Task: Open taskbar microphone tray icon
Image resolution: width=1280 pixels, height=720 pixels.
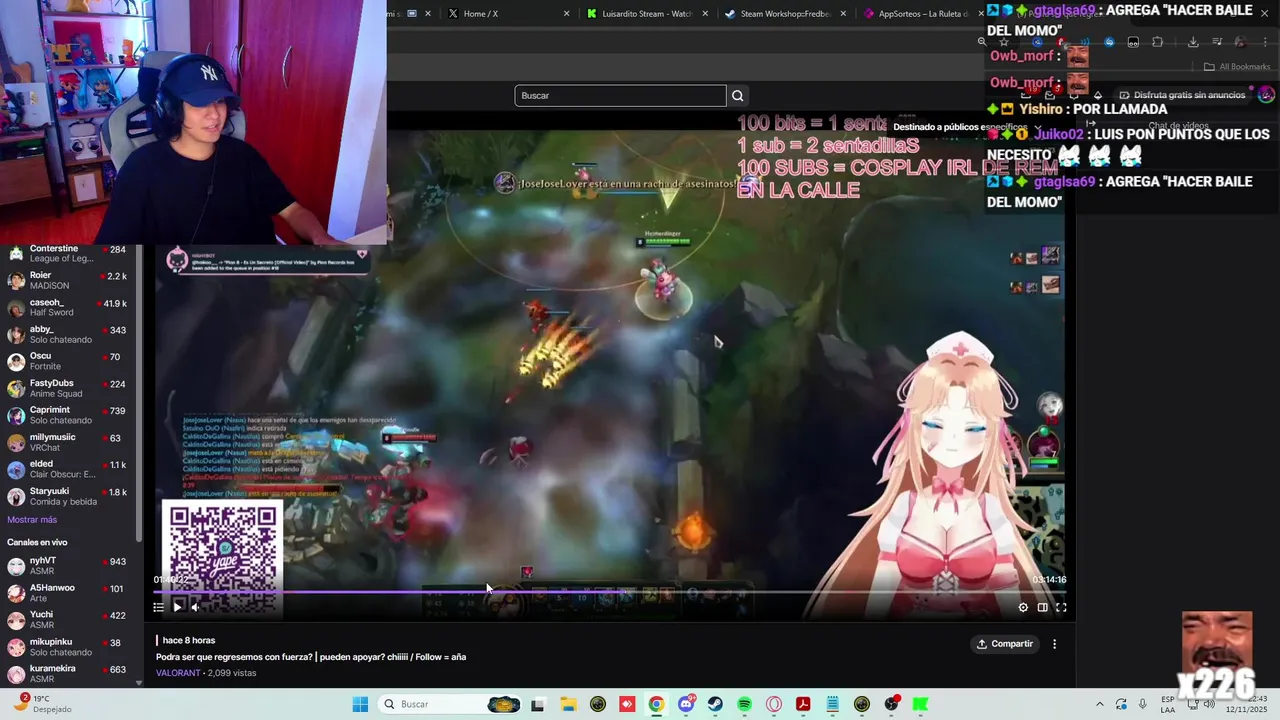Action: coord(1143,704)
